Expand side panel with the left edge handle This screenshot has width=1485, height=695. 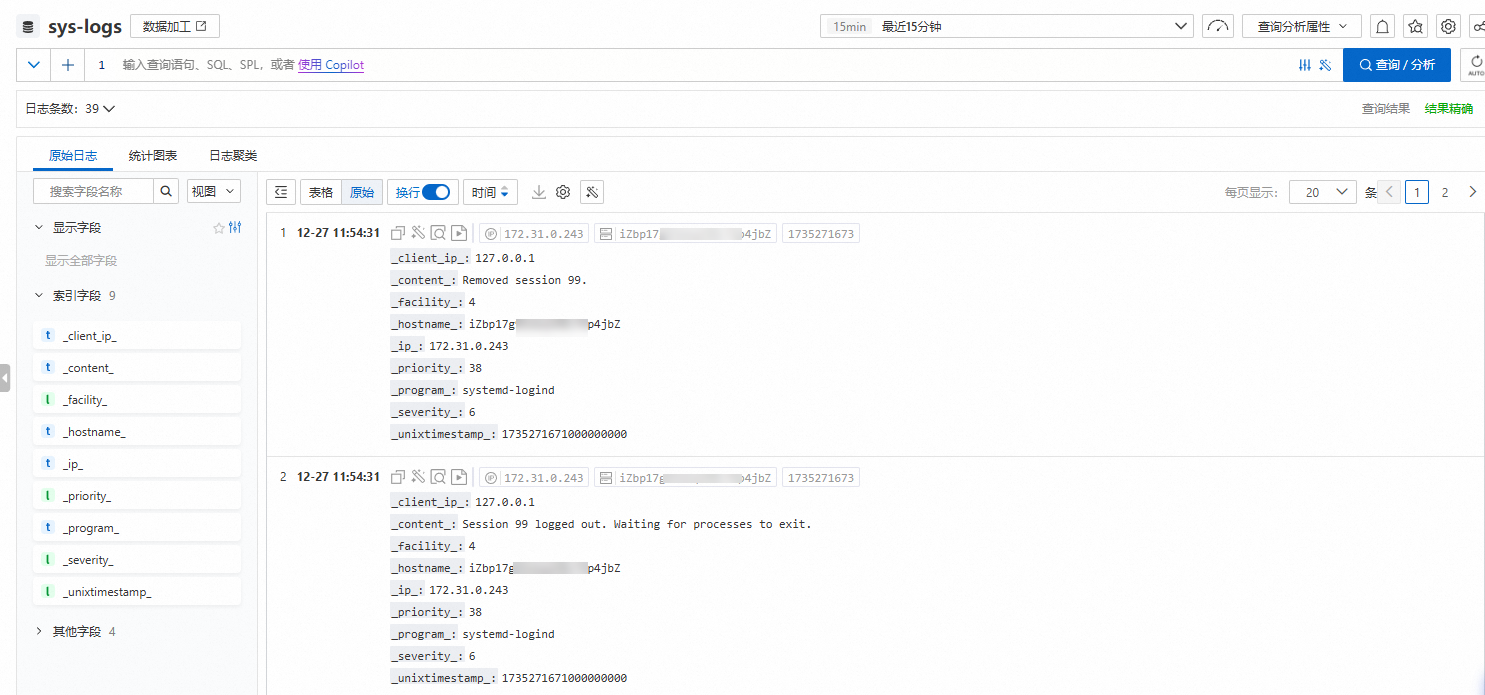5,380
